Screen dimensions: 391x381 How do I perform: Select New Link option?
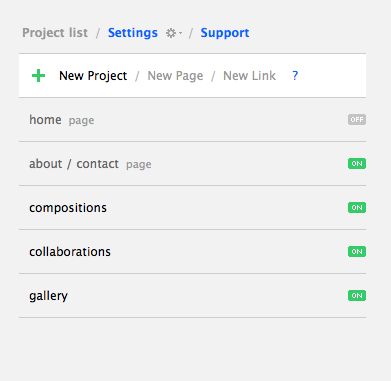[249, 76]
